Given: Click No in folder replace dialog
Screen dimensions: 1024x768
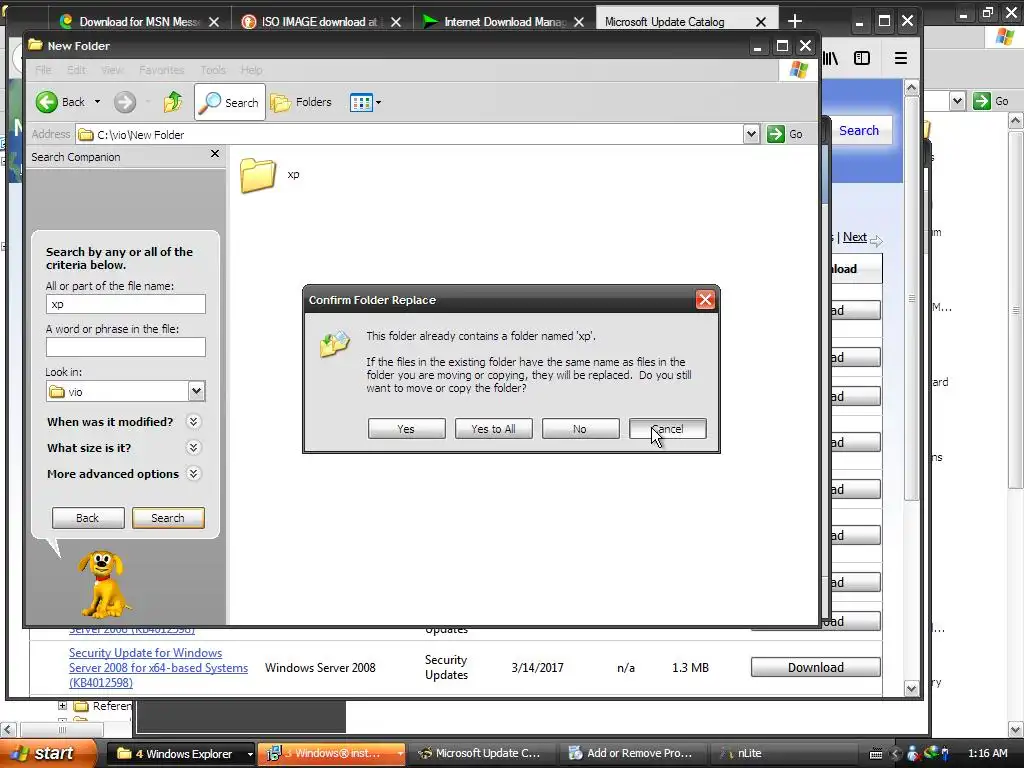Looking at the screenshot, I should point(580,429).
